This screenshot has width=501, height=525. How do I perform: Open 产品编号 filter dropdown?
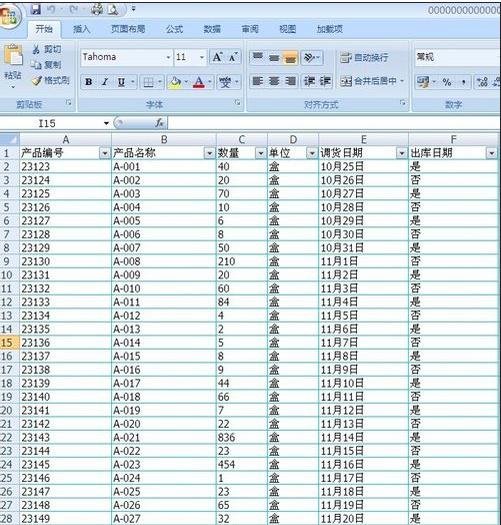click(105, 153)
